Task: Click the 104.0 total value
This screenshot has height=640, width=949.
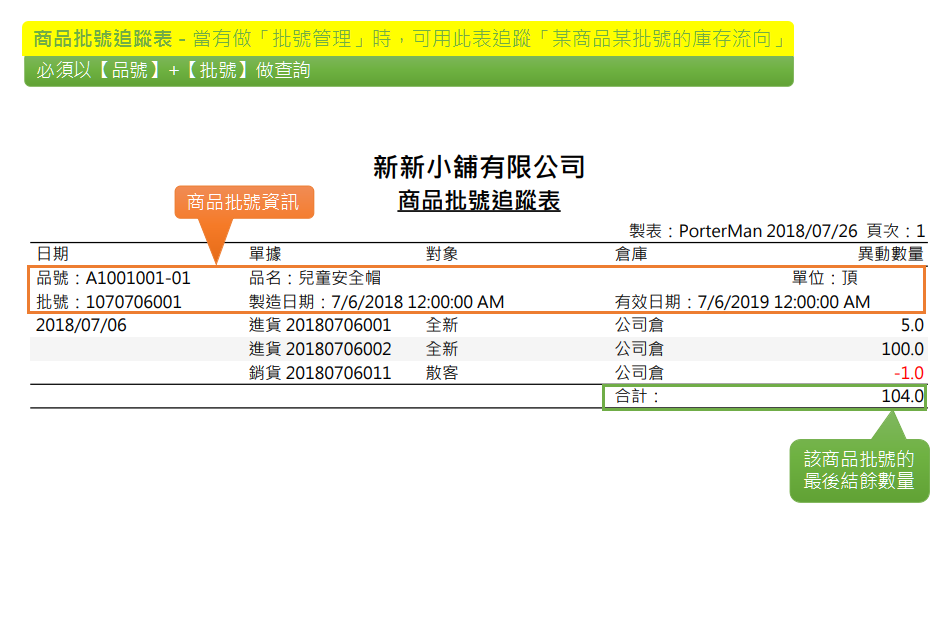Action: pos(902,396)
